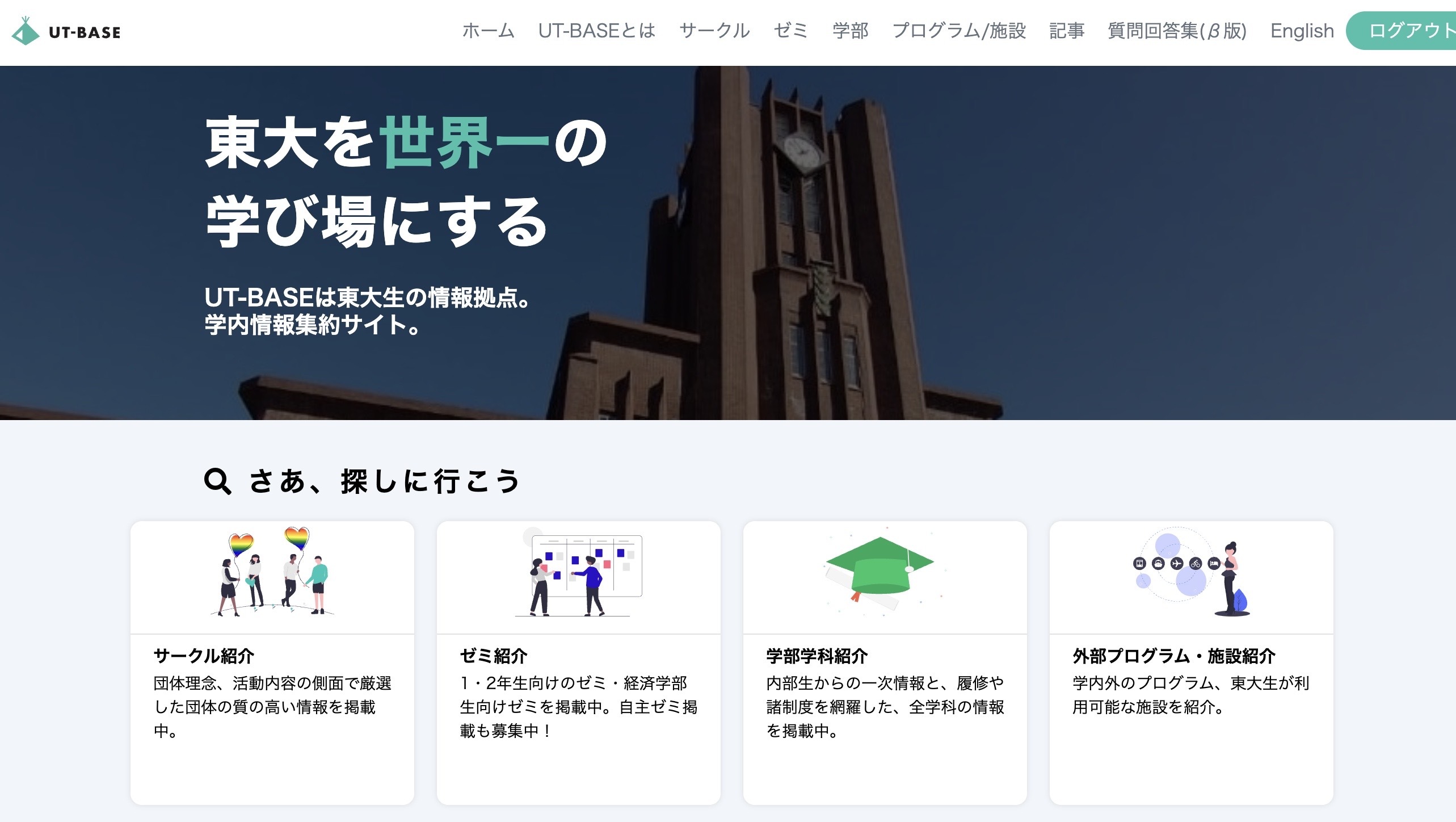Open 質問回答集(β版) in the navigation
This screenshot has height=822, width=1456.
tap(1177, 31)
